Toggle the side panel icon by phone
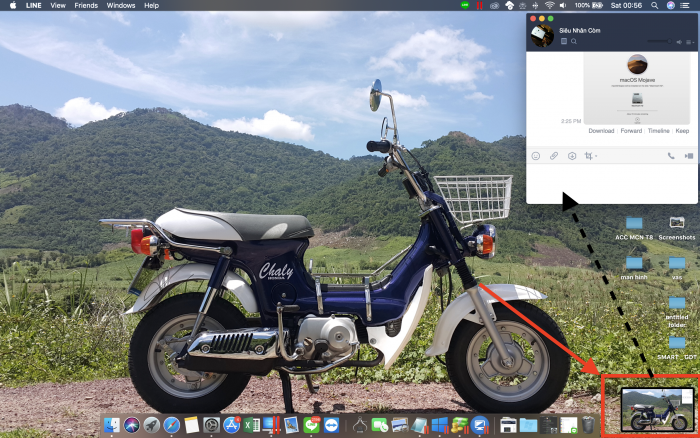This screenshot has height=438, width=700. point(688,156)
